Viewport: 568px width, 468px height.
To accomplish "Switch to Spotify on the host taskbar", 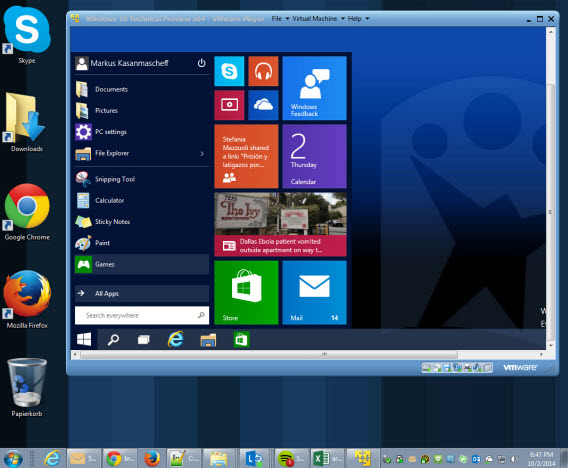I will [292, 459].
